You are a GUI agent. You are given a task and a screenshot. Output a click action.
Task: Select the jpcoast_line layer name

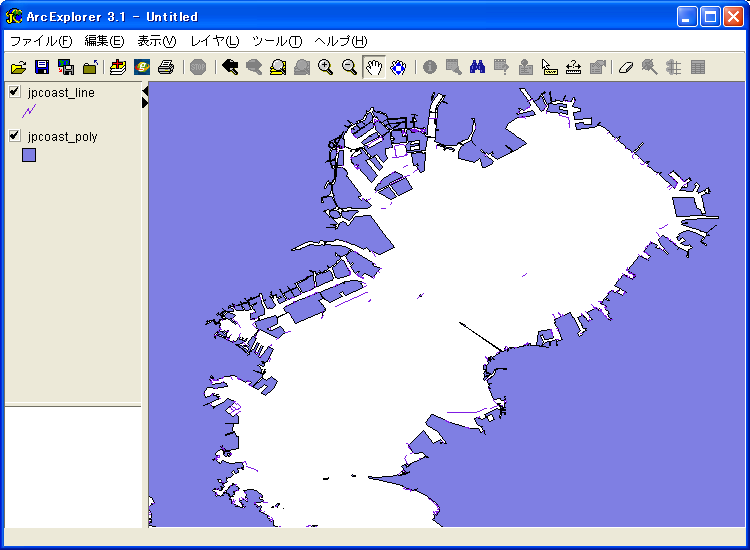click(62, 93)
